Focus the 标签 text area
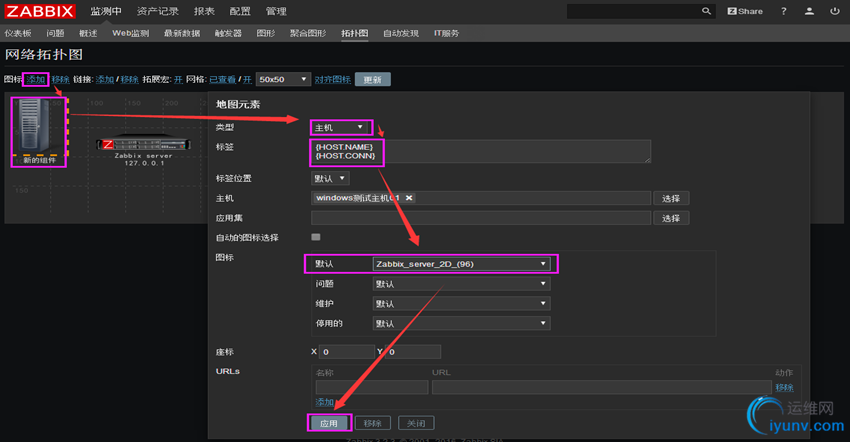850x442 pixels. click(481, 151)
